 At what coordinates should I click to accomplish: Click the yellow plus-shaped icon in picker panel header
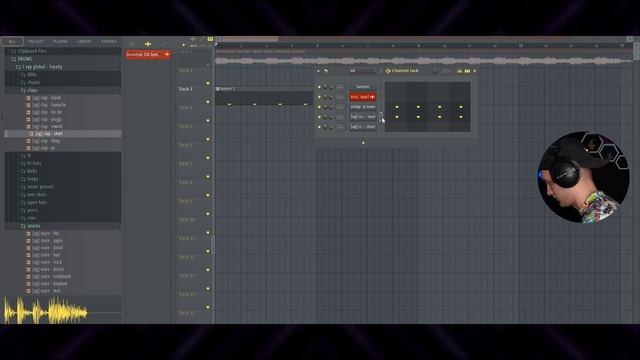coord(148,44)
